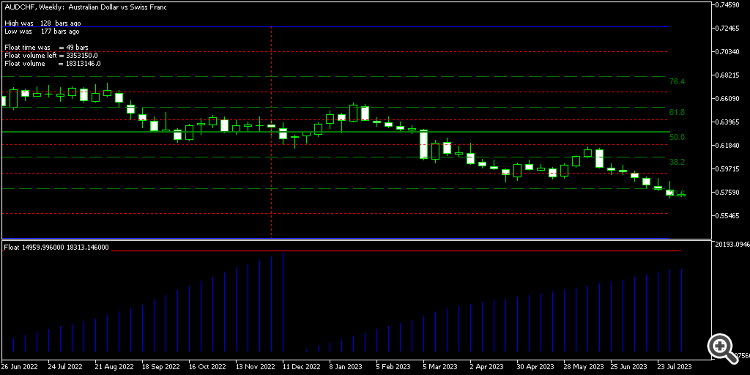Click the 0.57590 price axis value
Viewport: 750px width, 375px height.
pos(726,192)
